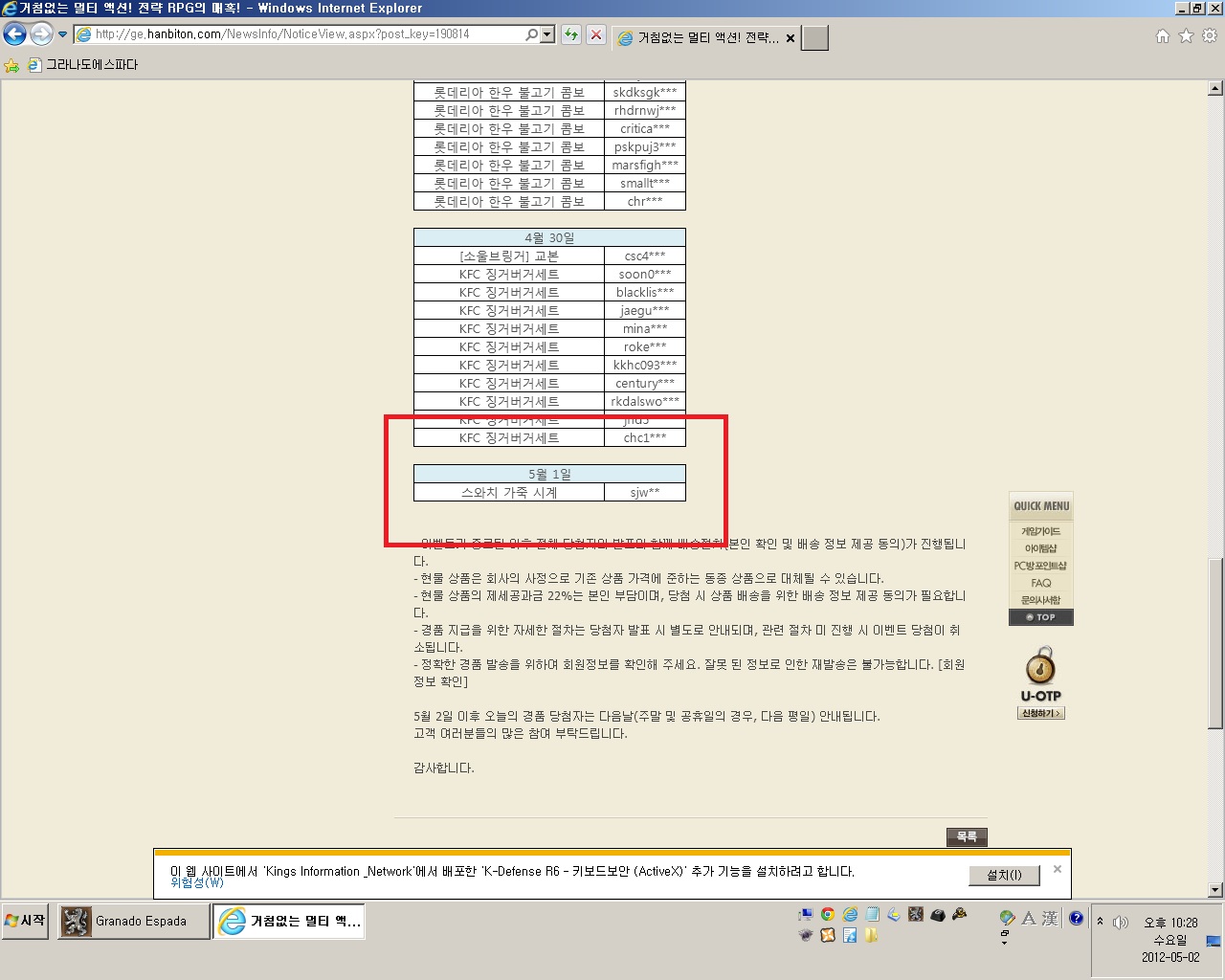Click the blue document quick-launch icon
This screenshot has width=1225, height=980.
(x=850, y=935)
